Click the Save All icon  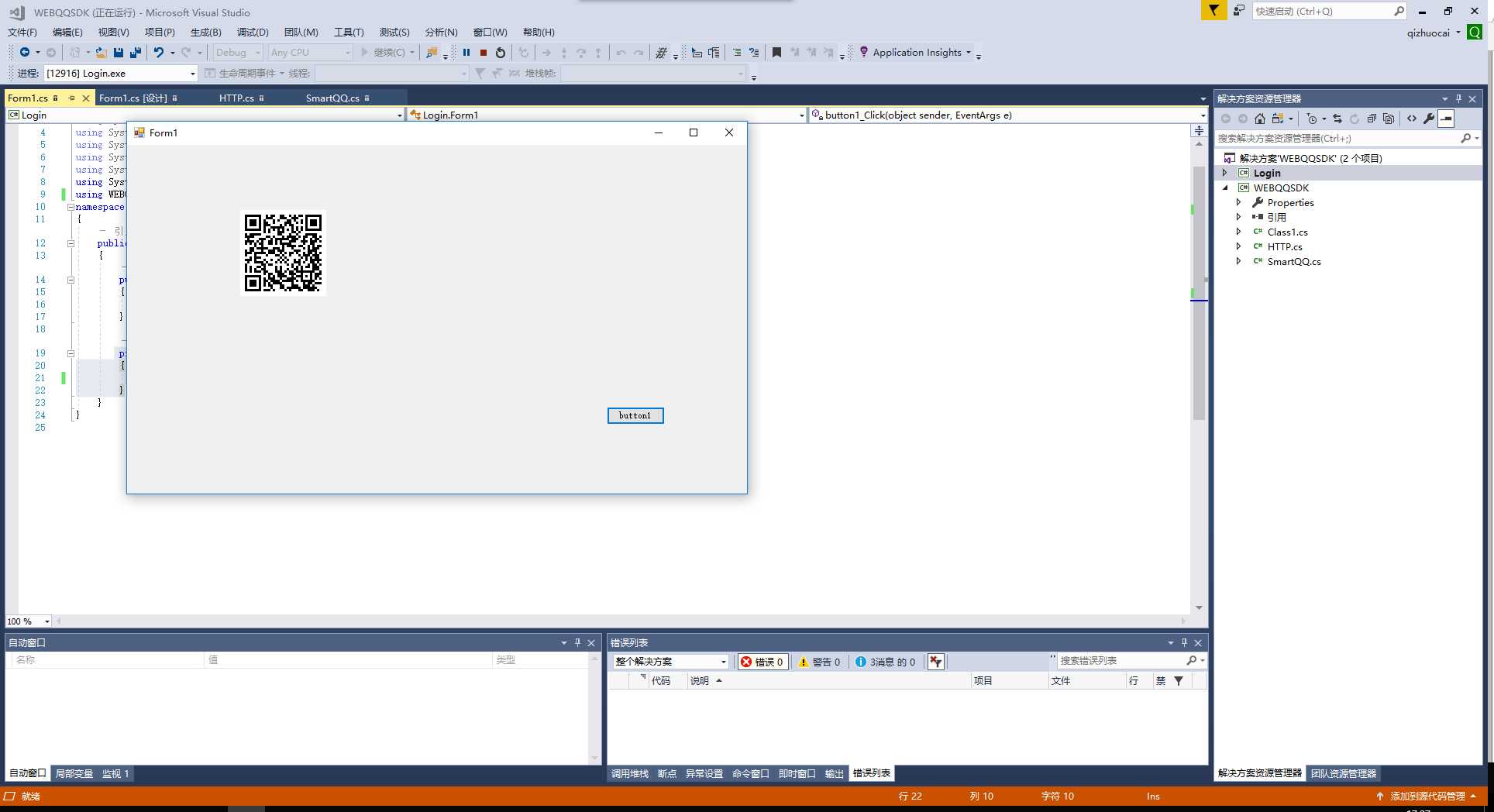point(136,53)
